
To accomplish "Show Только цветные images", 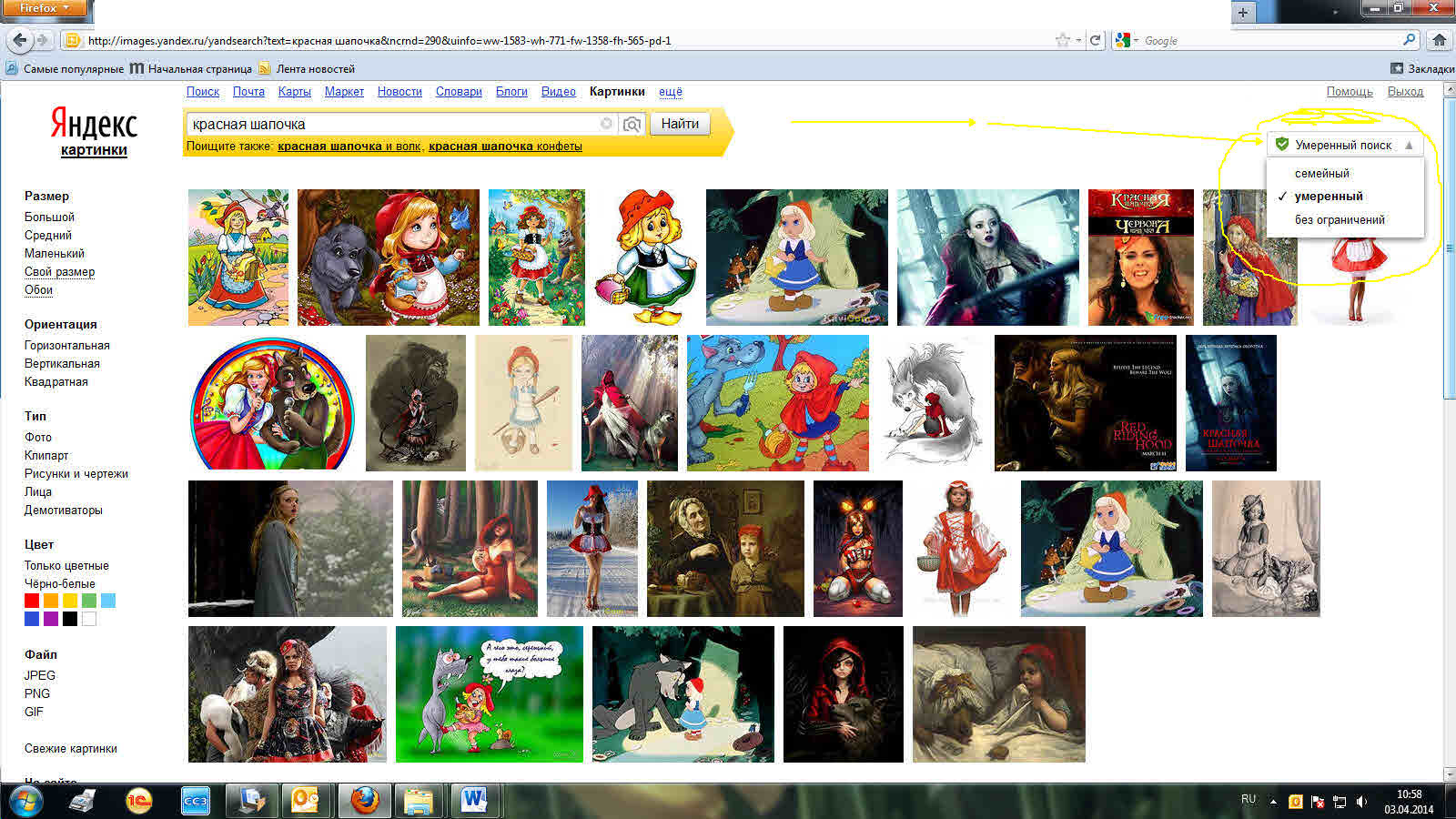I will coord(66,565).
